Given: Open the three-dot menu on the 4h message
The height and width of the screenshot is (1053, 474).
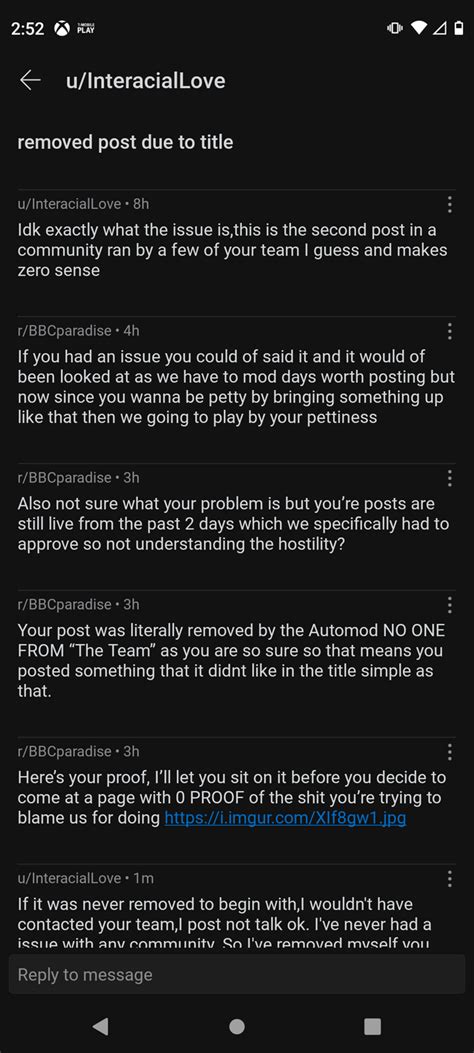Looking at the screenshot, I should 449,330.
